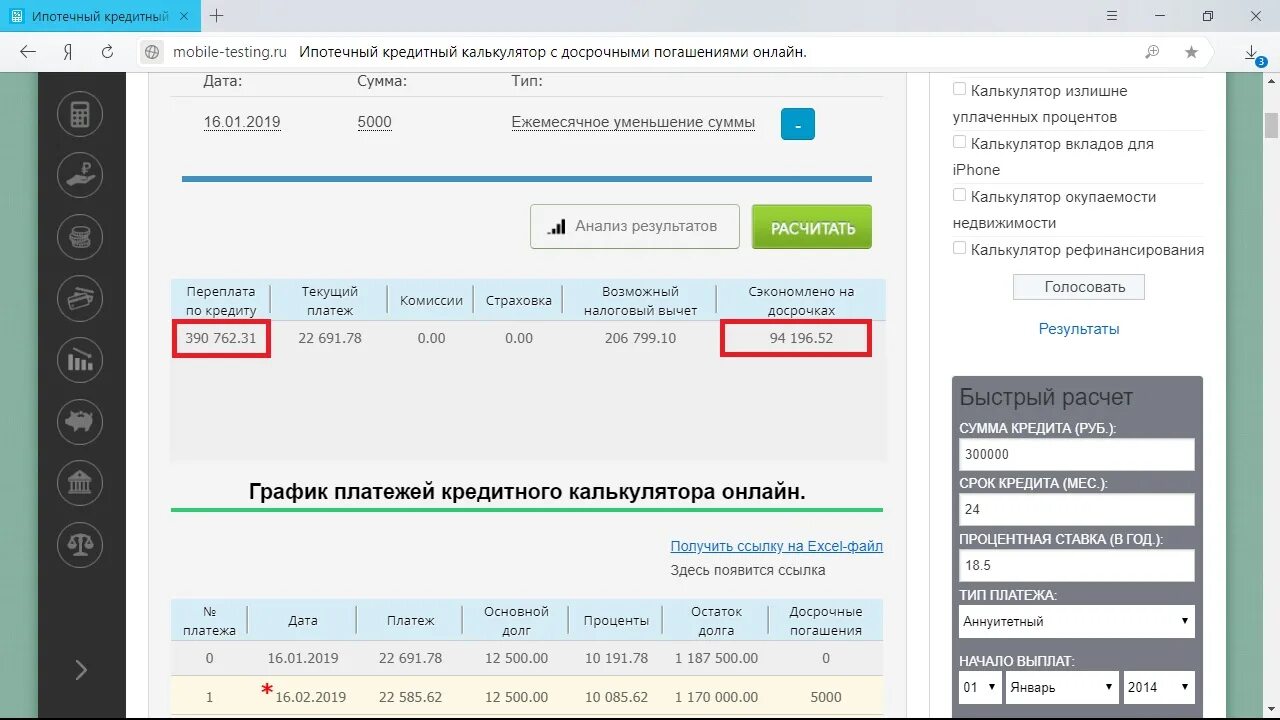This screenshot has height=720, width=1280.
Task: Check 'Калькулятор вкладов для iPhone'
Action: [959, 142]
